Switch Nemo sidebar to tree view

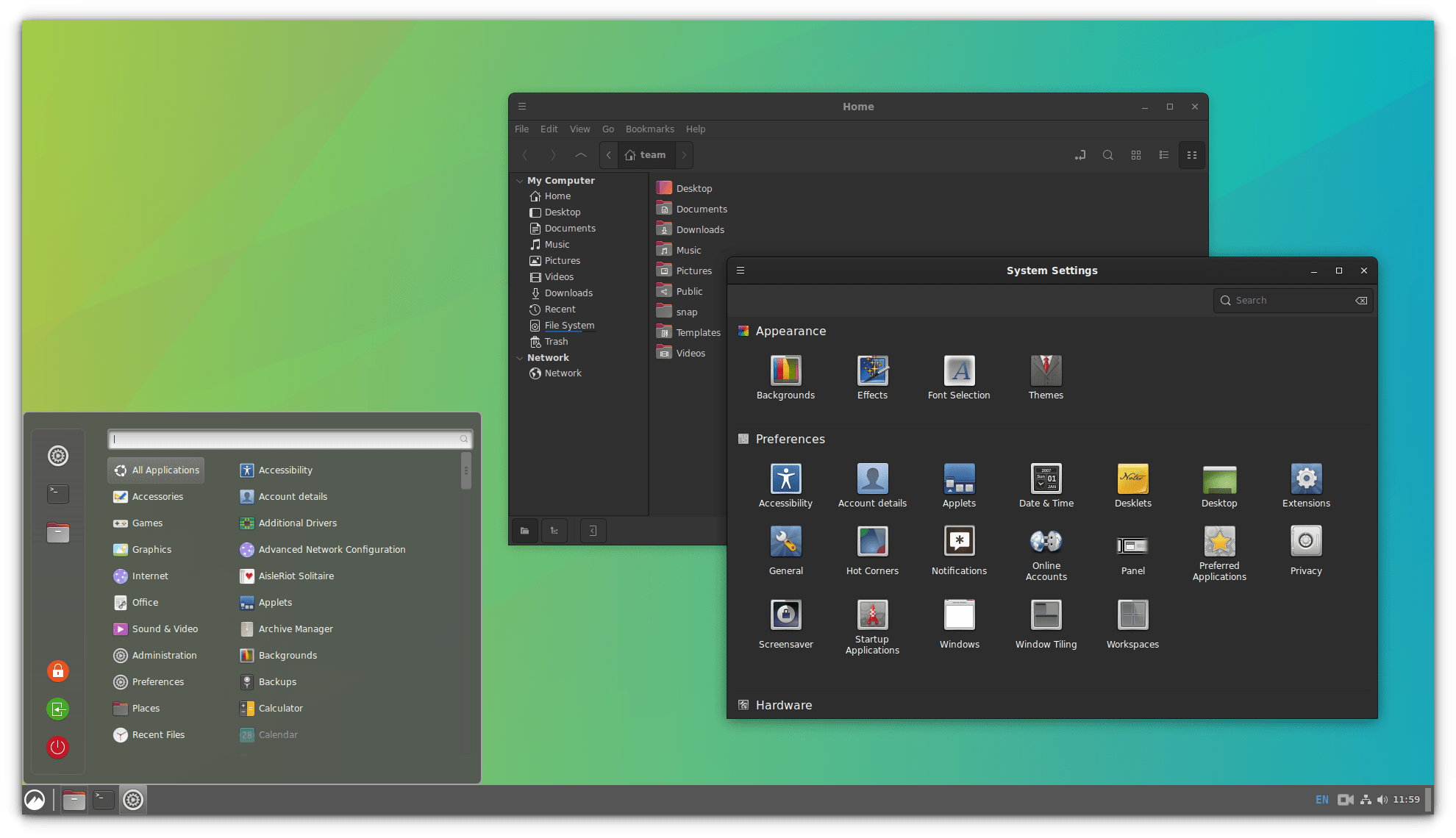pyautogui.click(x=554, y=530)
